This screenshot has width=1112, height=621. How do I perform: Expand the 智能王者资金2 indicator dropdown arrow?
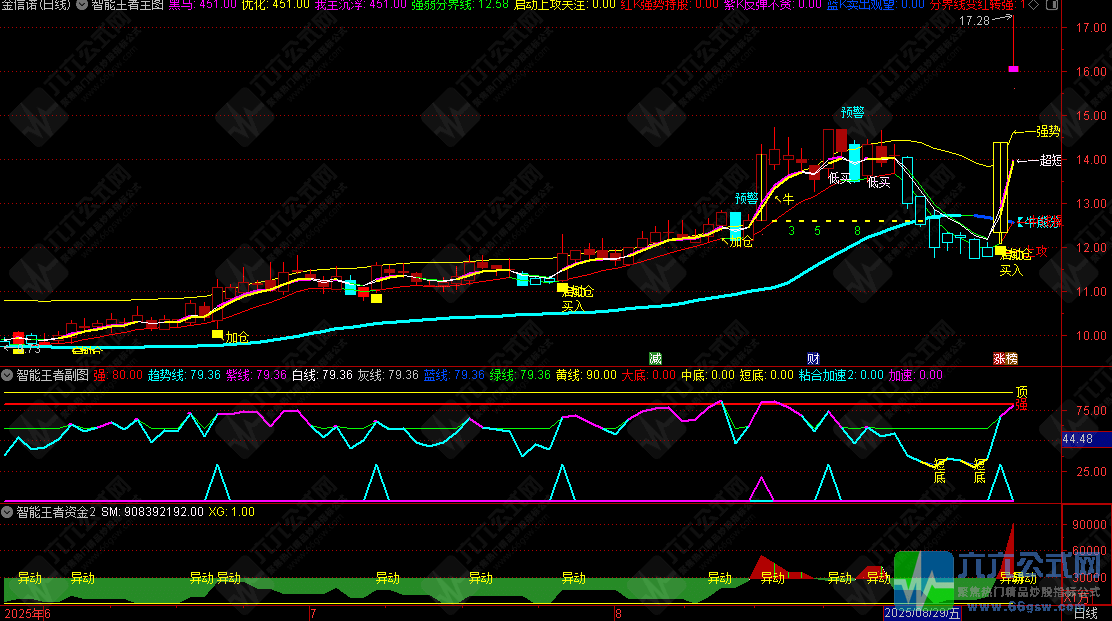pos(7,512)
